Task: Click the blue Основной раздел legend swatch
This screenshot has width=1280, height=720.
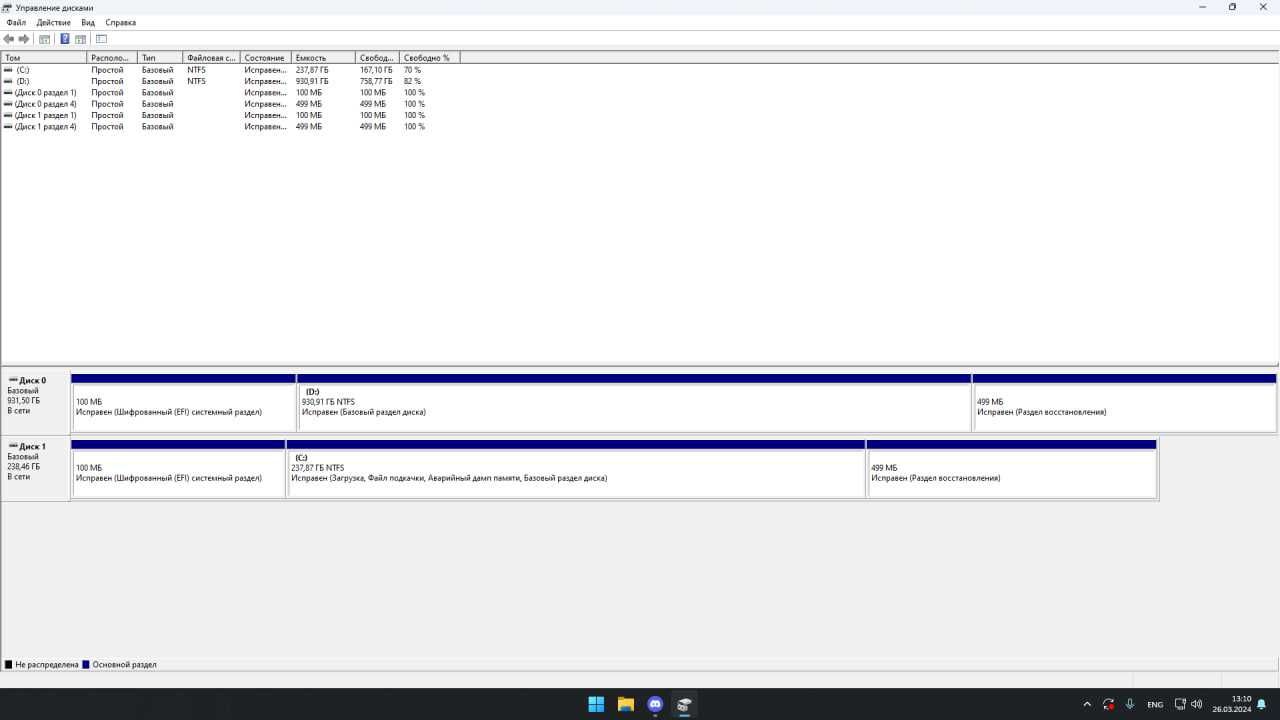Action: coord(86,664)
